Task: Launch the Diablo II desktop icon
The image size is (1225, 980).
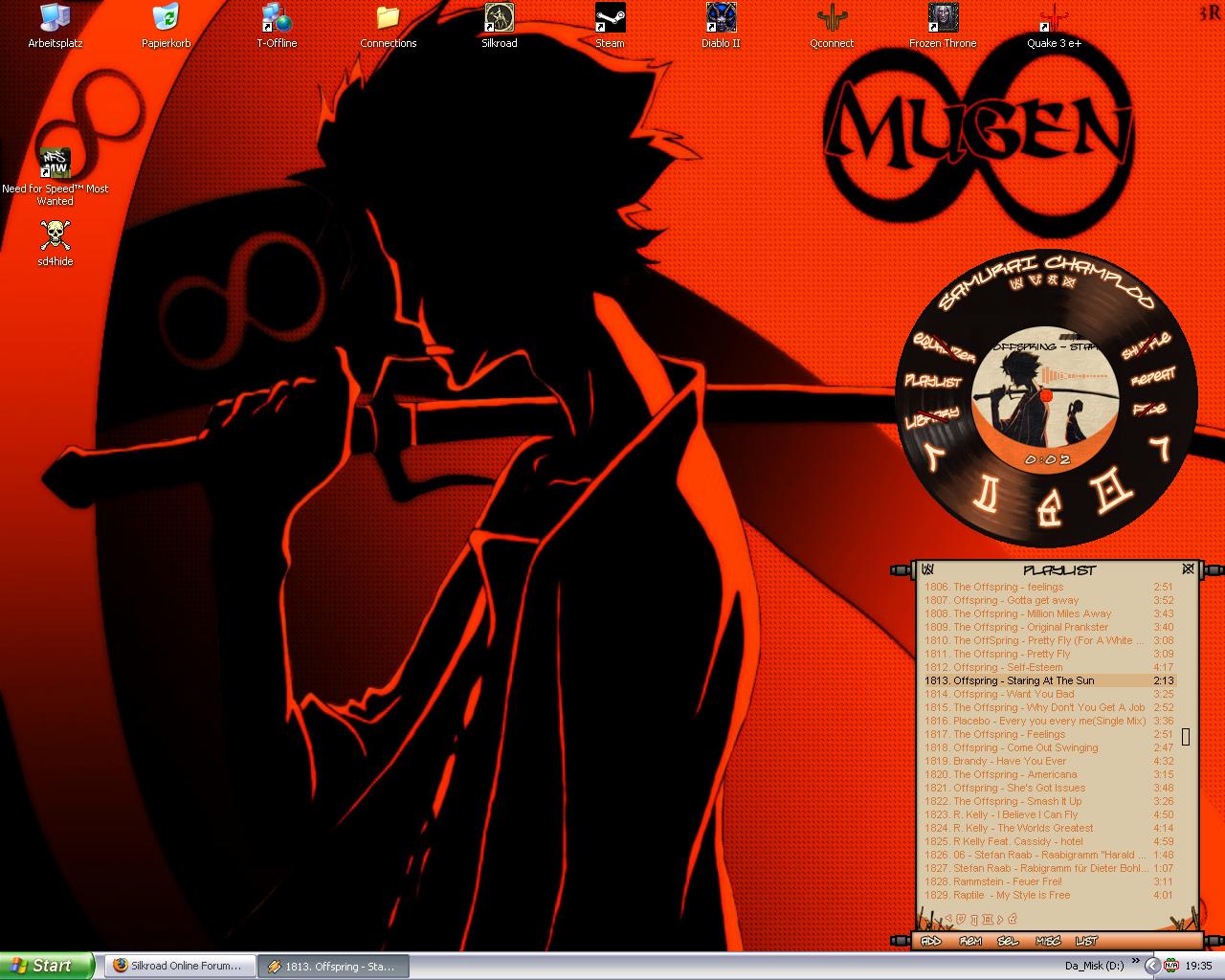Action: tap(721, 18)
